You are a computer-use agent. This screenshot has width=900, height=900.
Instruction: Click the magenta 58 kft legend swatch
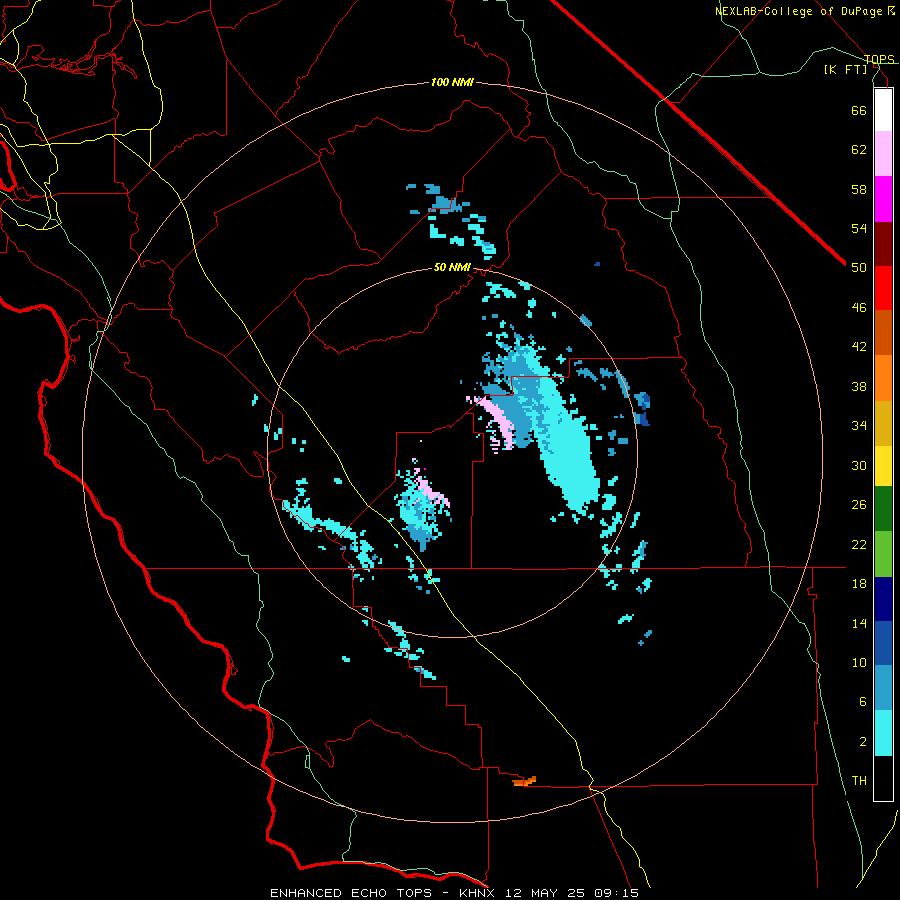pos(883,199)
